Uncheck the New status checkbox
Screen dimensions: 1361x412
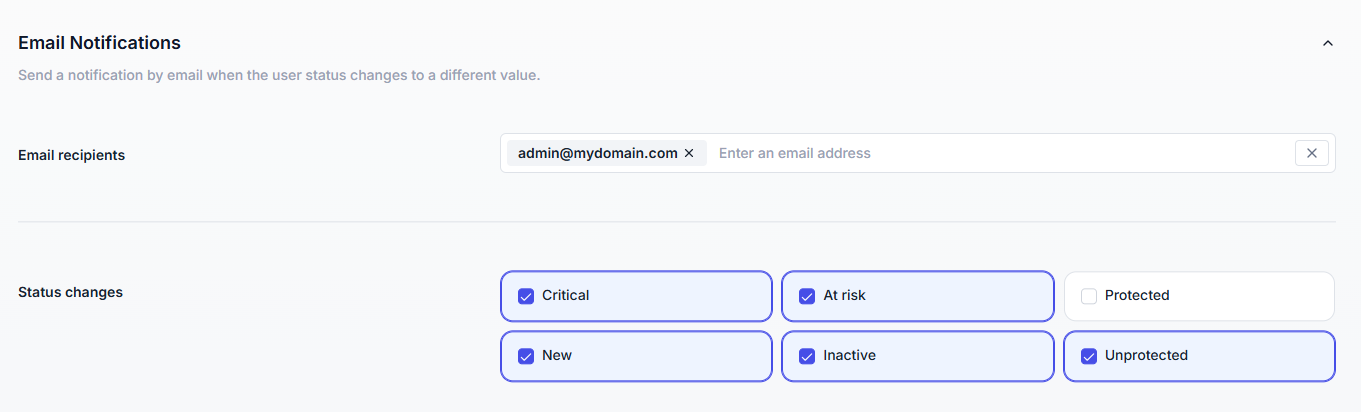pos(526,356)
